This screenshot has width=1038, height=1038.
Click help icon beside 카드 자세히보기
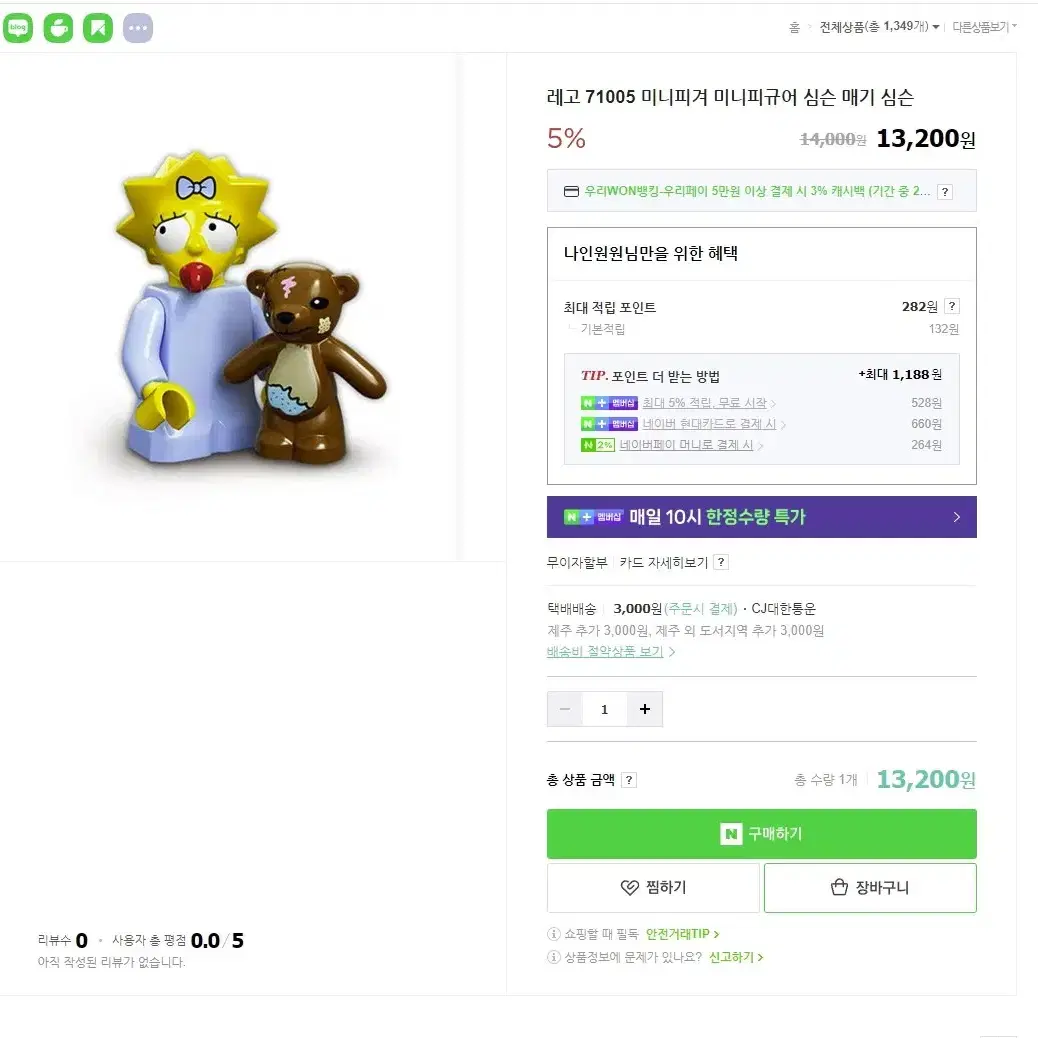(x=721, y=562)
